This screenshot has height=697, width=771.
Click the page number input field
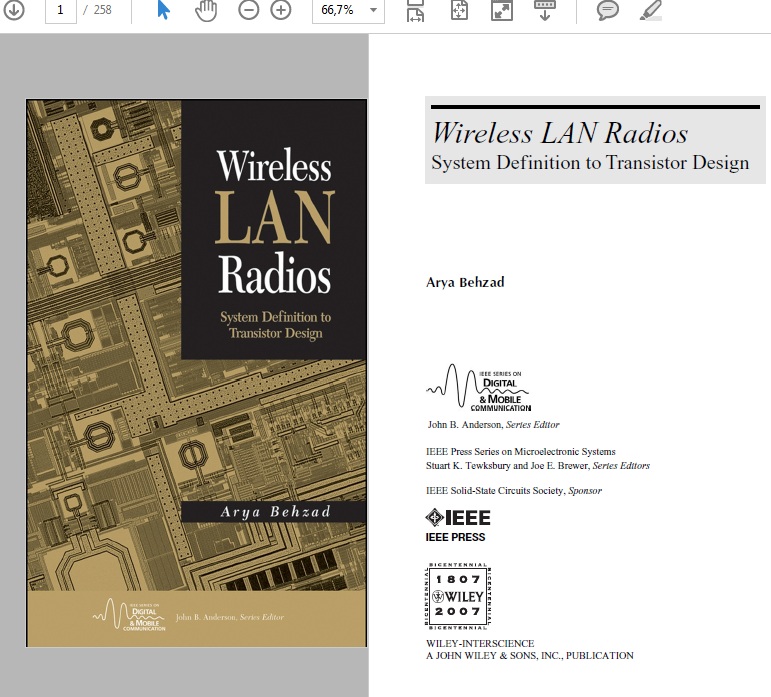61,10
